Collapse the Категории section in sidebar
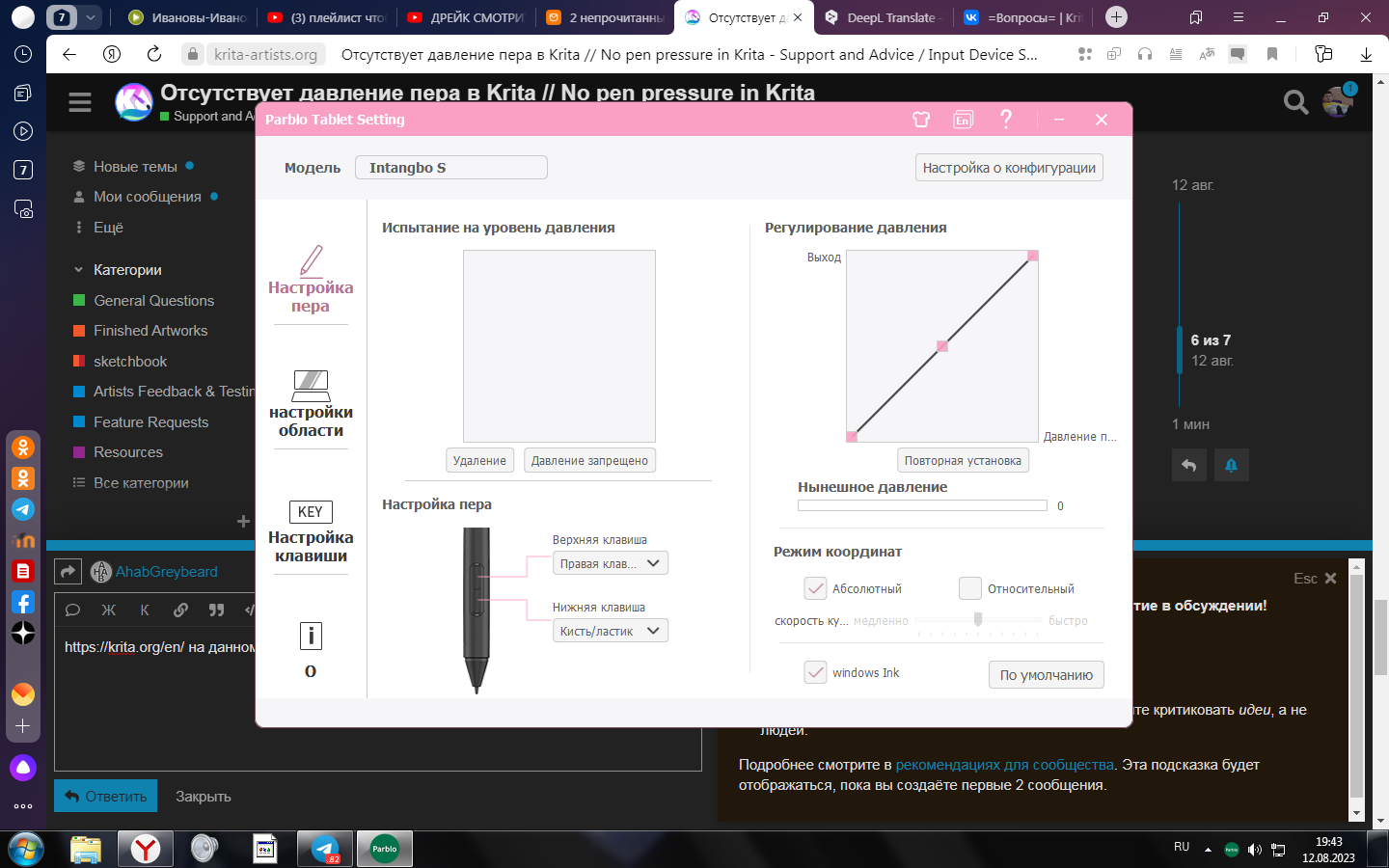This screenshot has height=868, width=1389. 79,270
